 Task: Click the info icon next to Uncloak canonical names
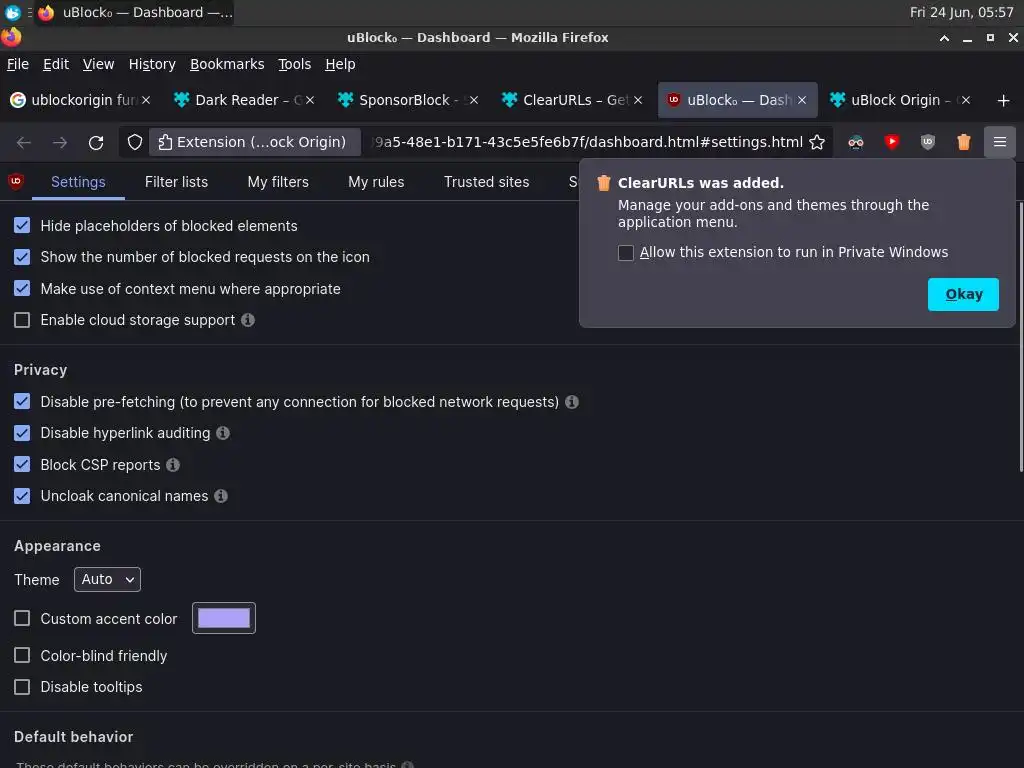[221, 496]
